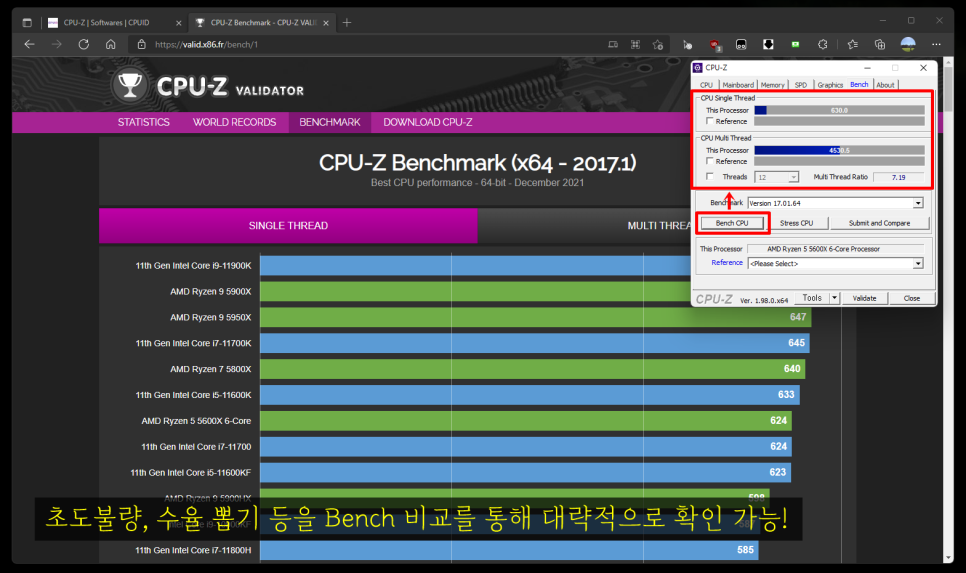Click the Core i7-11700K bar showing 645
The width and height of the screenshot is (966, 573).
click(534, 343)
